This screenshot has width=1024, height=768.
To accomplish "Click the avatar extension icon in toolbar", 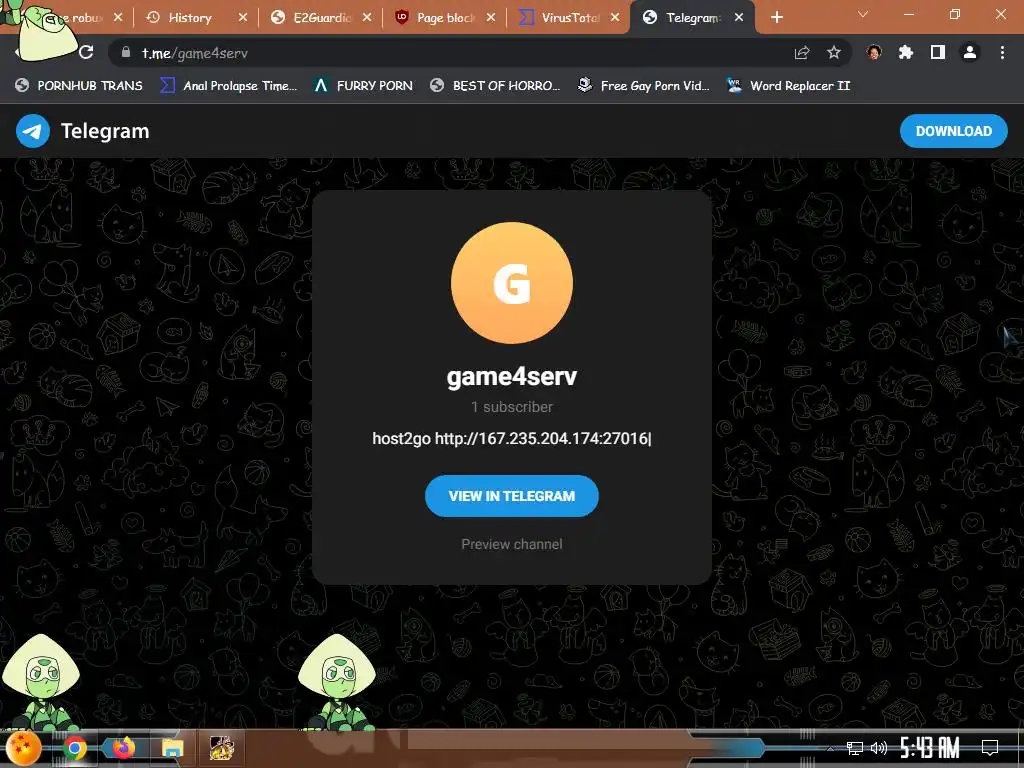I will (874, 52).
